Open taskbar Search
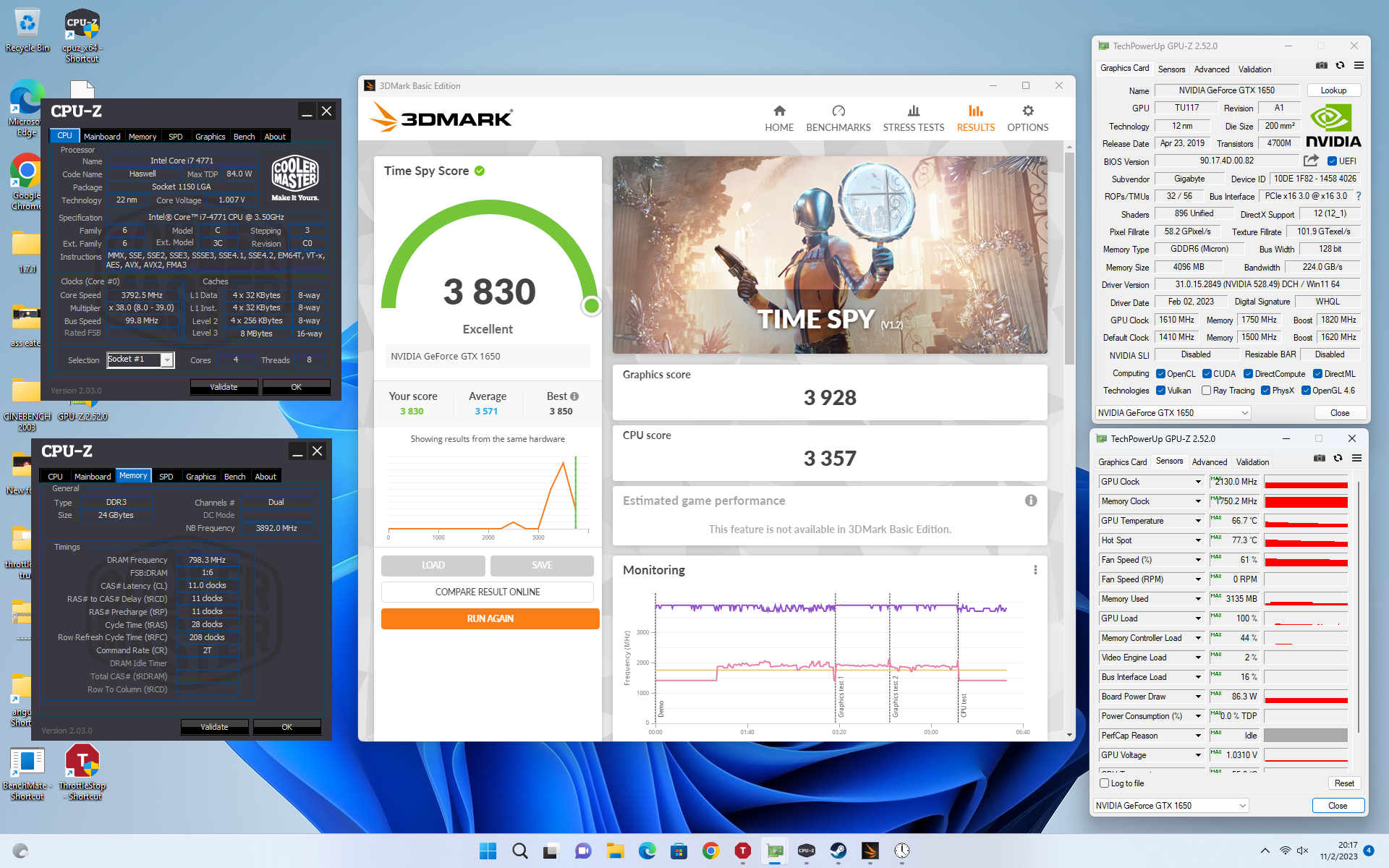Image resolution: width=1389 pixels, height=868 pixels. 520,851
